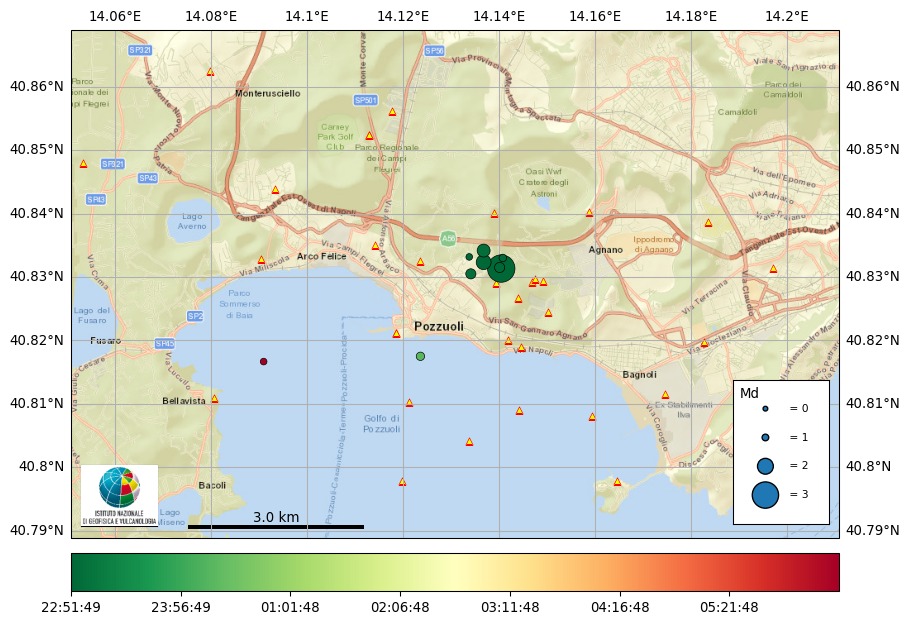Pick the dark green start of colorbar

[80, 573]
